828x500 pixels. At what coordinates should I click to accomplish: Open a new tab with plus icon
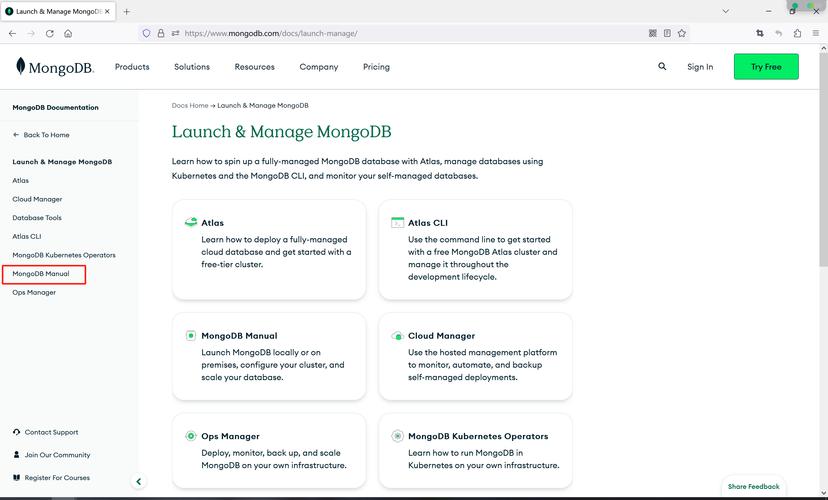tap(126, 12)
